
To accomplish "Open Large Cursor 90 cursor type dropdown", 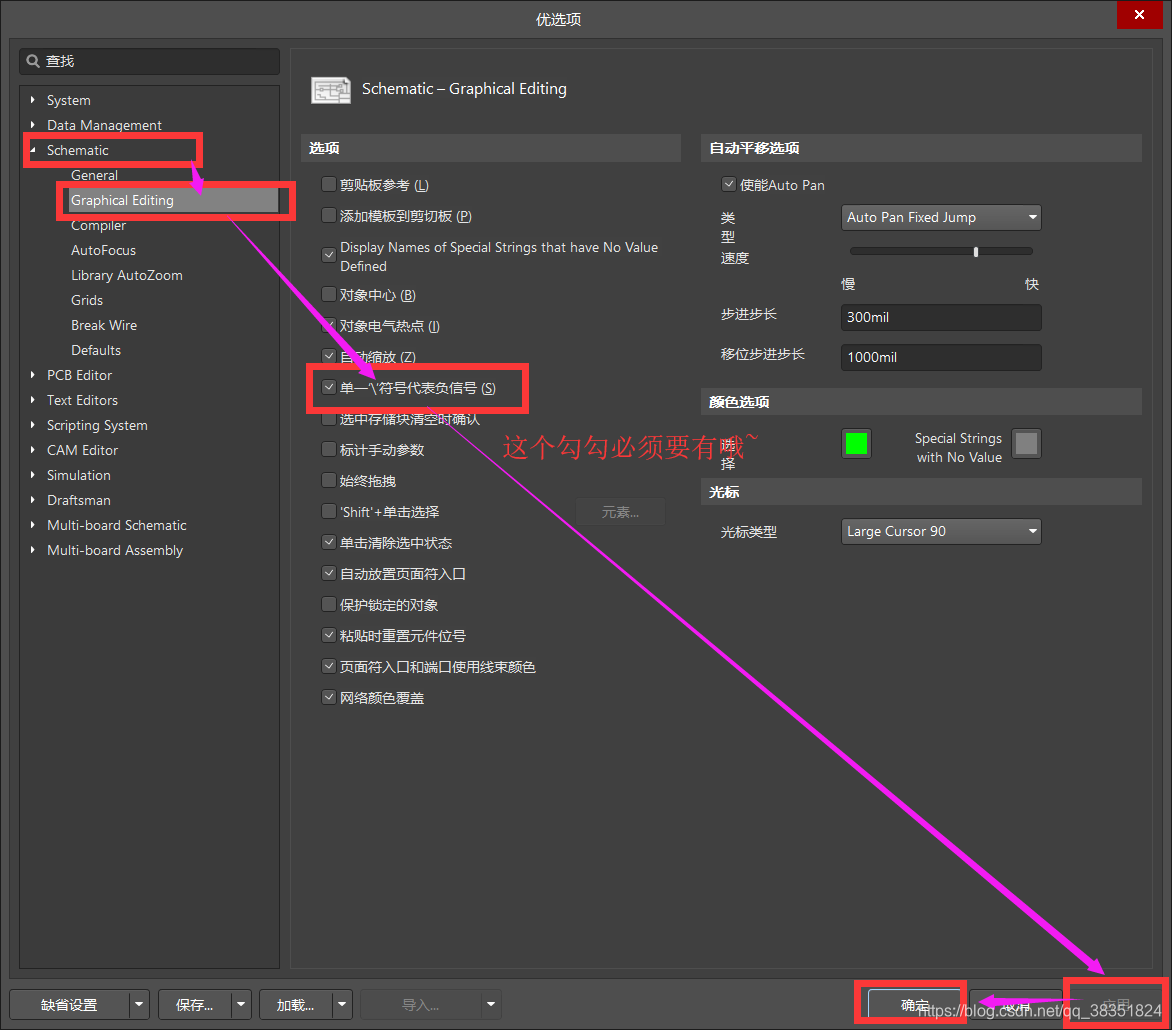I will point(941,532).
